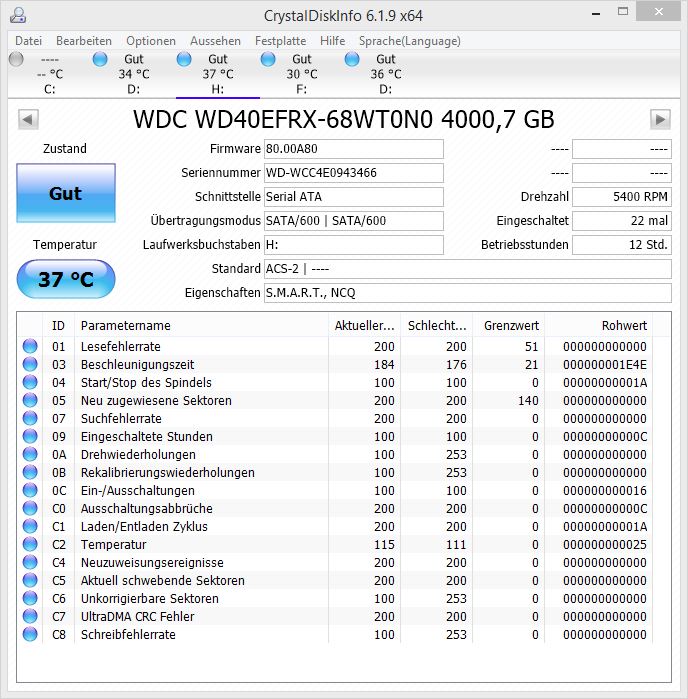Open the Festplatte menu
688x699 pixels.
point(280,41)
